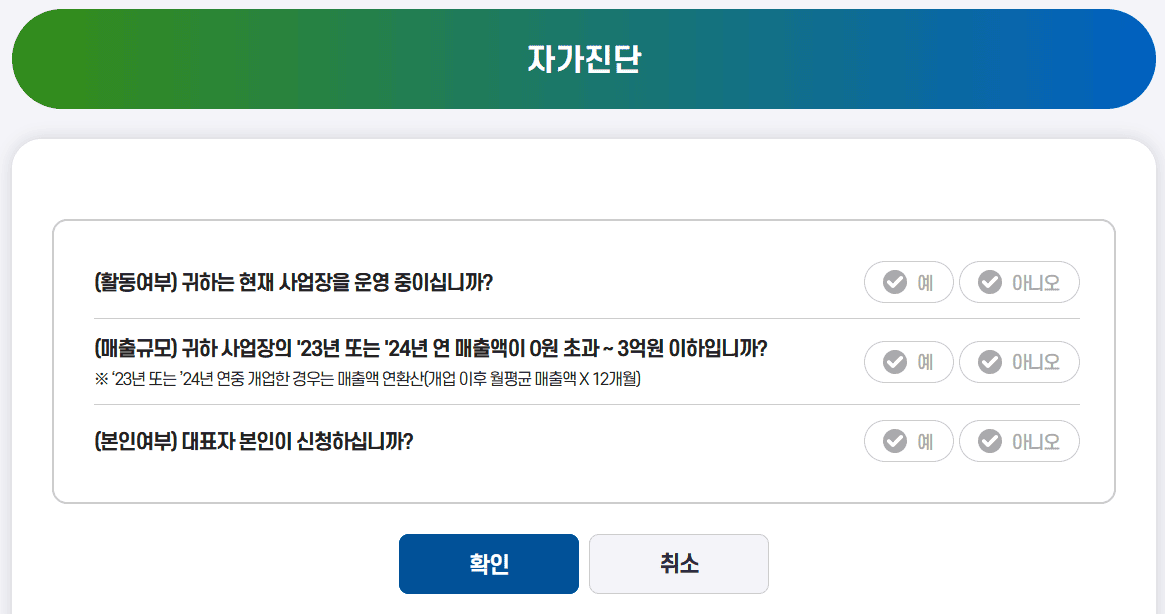
Task: Select 예 for the business operation question
Action: tap(908, 282)
